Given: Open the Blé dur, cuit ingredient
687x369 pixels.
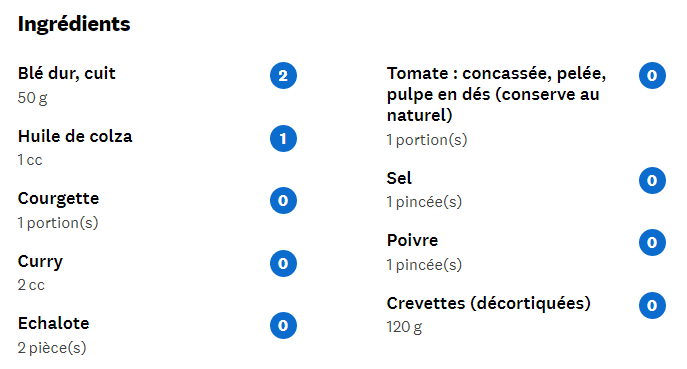Looking at the screenshot, I should point(67,74).
